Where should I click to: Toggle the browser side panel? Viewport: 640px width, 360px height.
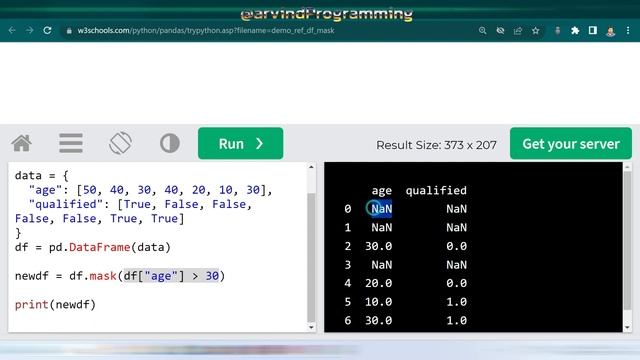[x=593, y=31]
